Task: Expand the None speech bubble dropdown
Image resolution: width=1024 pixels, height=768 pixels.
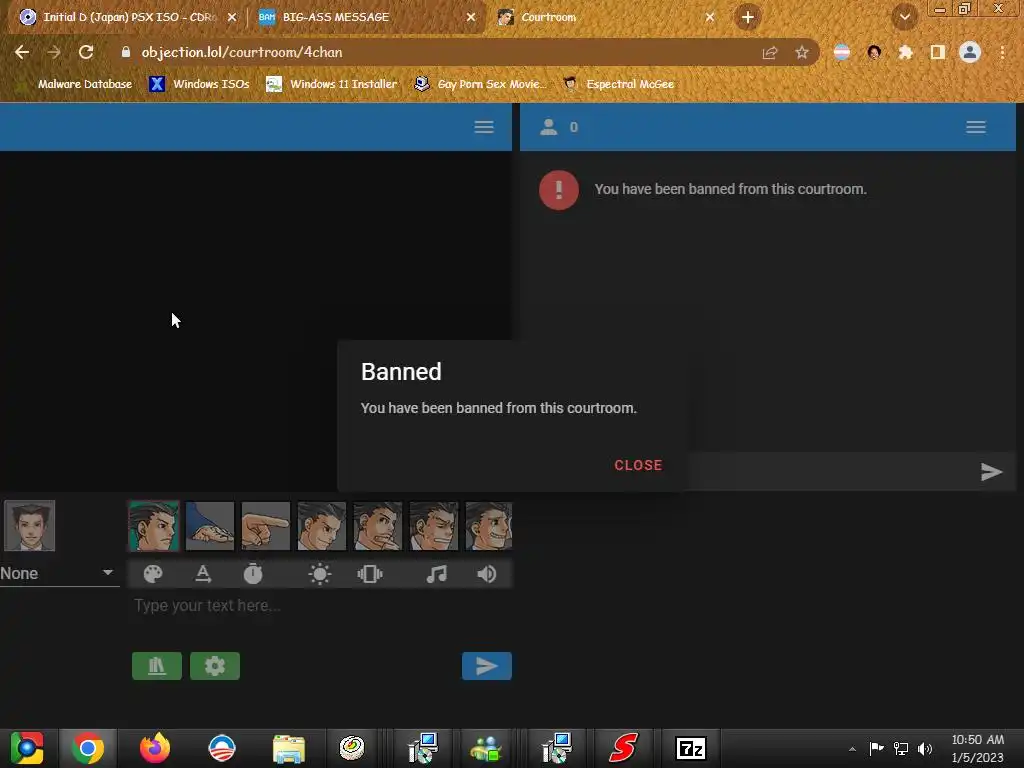Action: pyautogui.click(x=59, y=573)
